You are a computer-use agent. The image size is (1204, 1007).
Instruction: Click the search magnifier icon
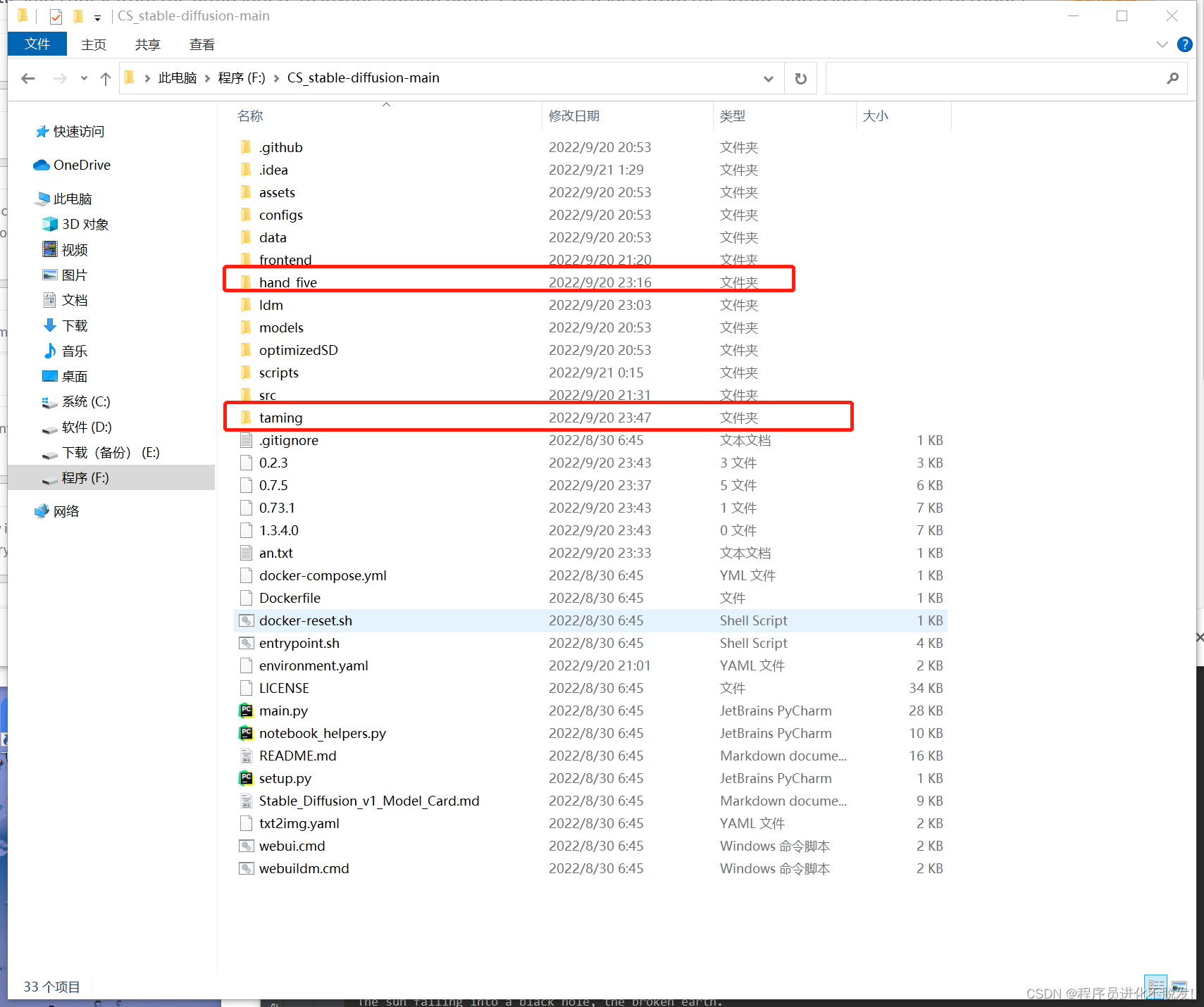[1172, 78]
